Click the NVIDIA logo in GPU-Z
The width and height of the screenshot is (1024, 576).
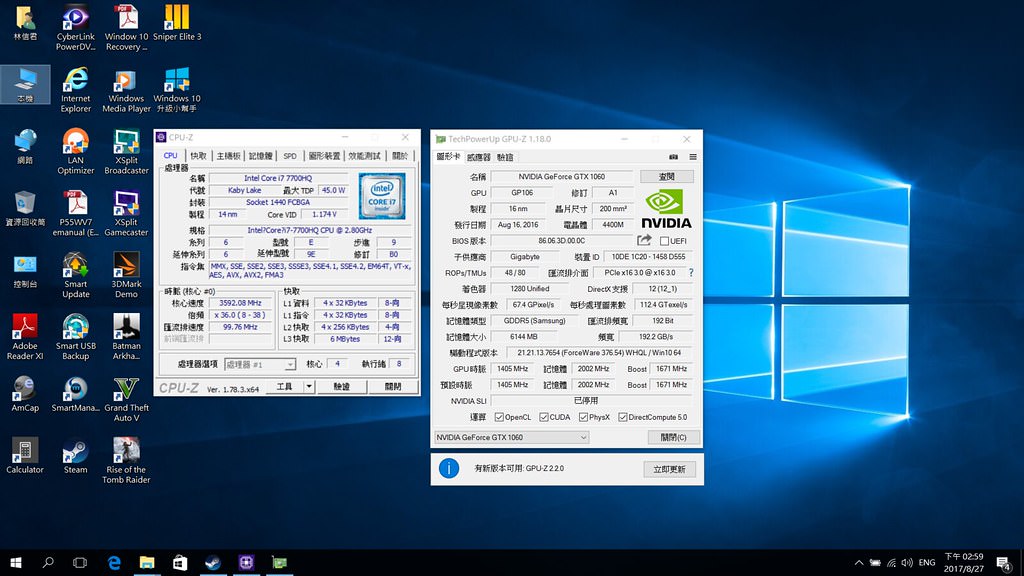(665, 208)
